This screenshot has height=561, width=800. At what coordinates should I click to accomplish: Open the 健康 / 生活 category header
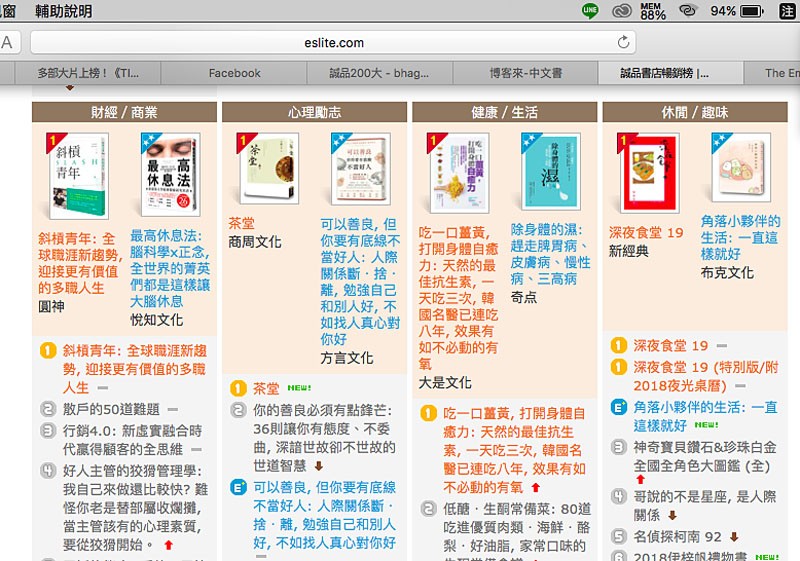504,112
